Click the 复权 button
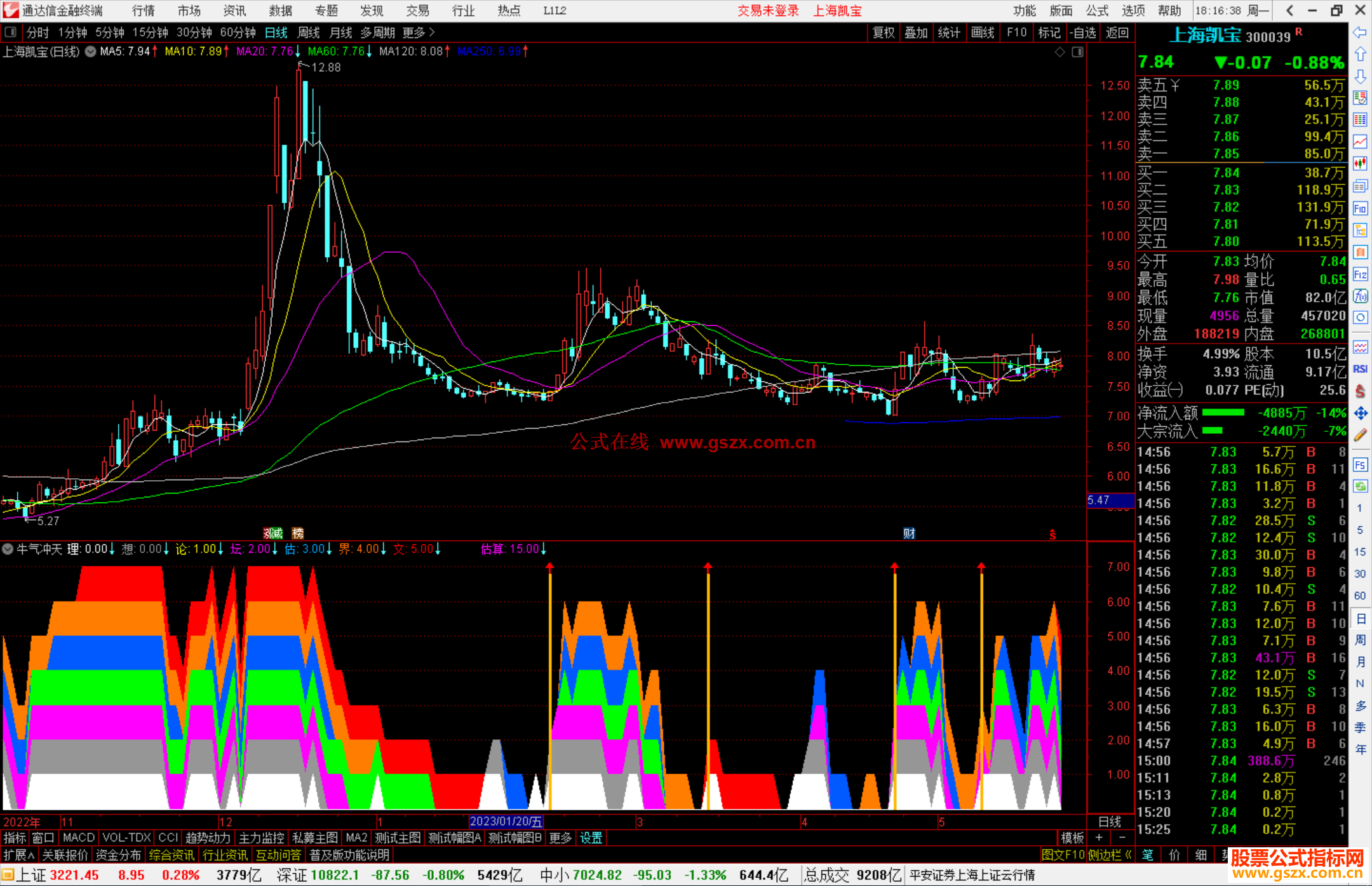The height and width of the screenshot is (886, 1372). point(883,32)
